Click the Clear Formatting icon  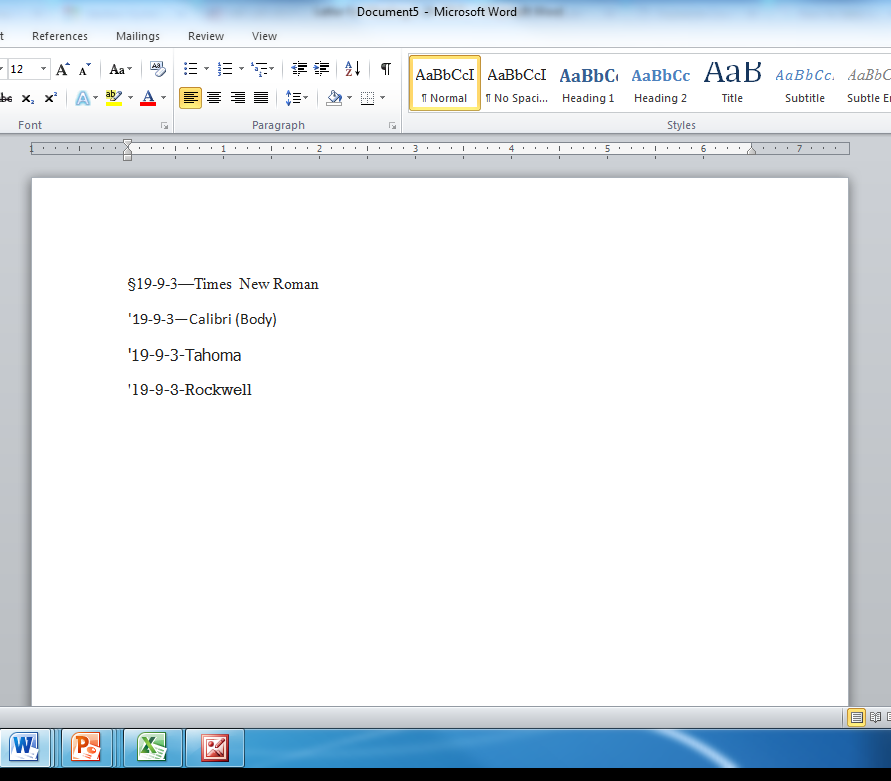[x=157, y=69]
